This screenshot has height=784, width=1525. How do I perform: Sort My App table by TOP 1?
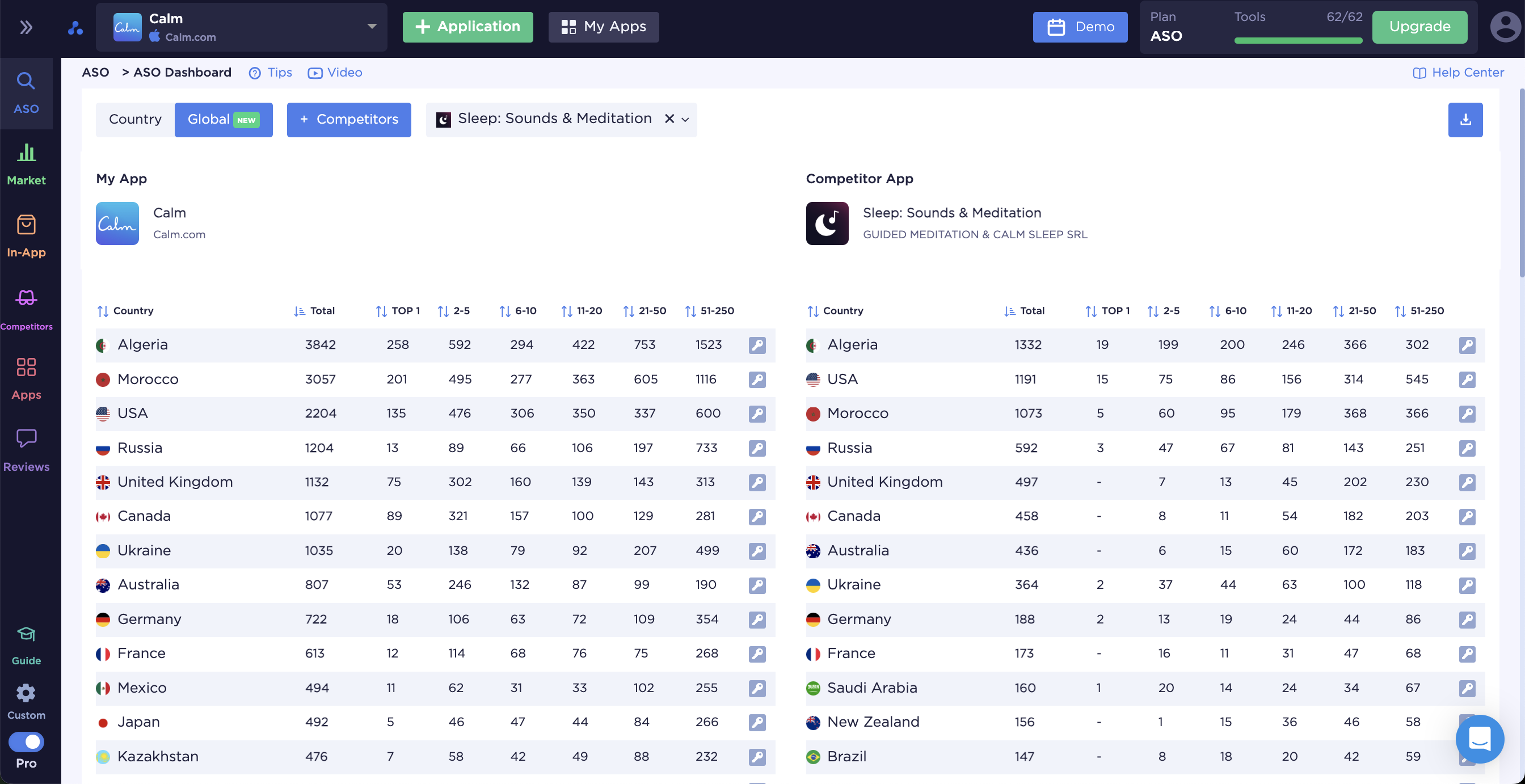pos(398,311)
